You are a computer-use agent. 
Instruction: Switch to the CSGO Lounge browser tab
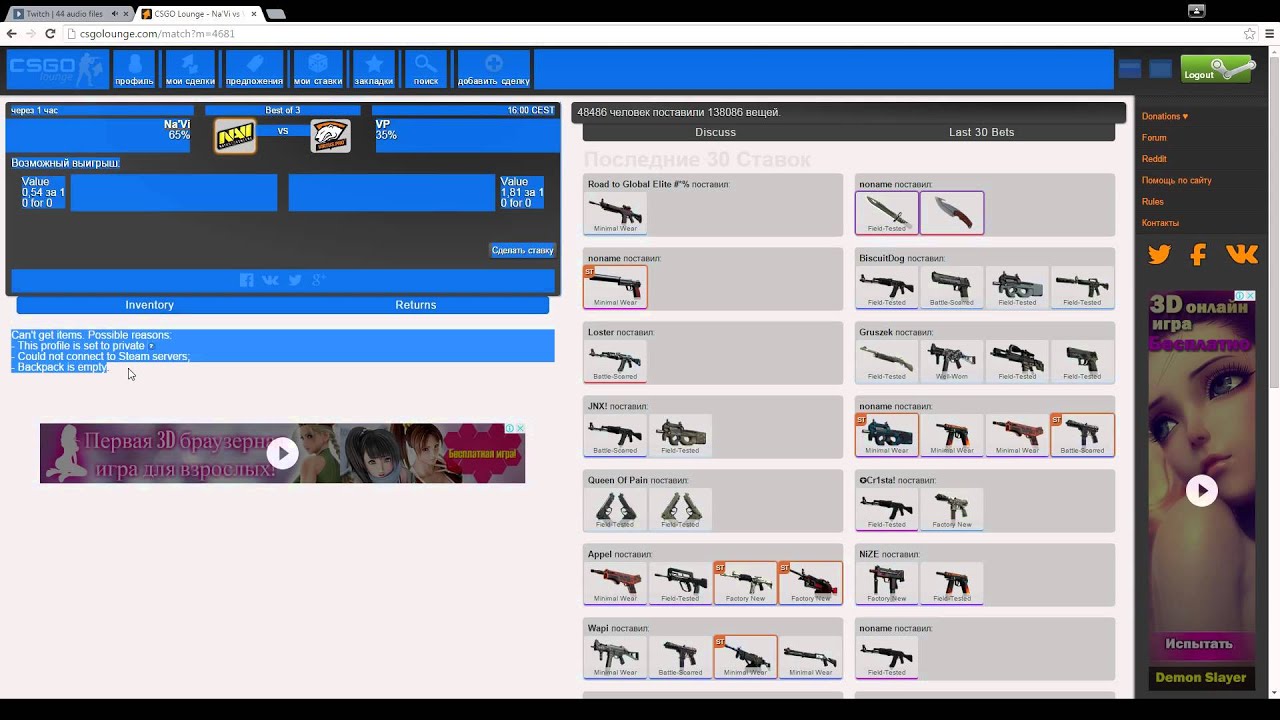[196, 14]
